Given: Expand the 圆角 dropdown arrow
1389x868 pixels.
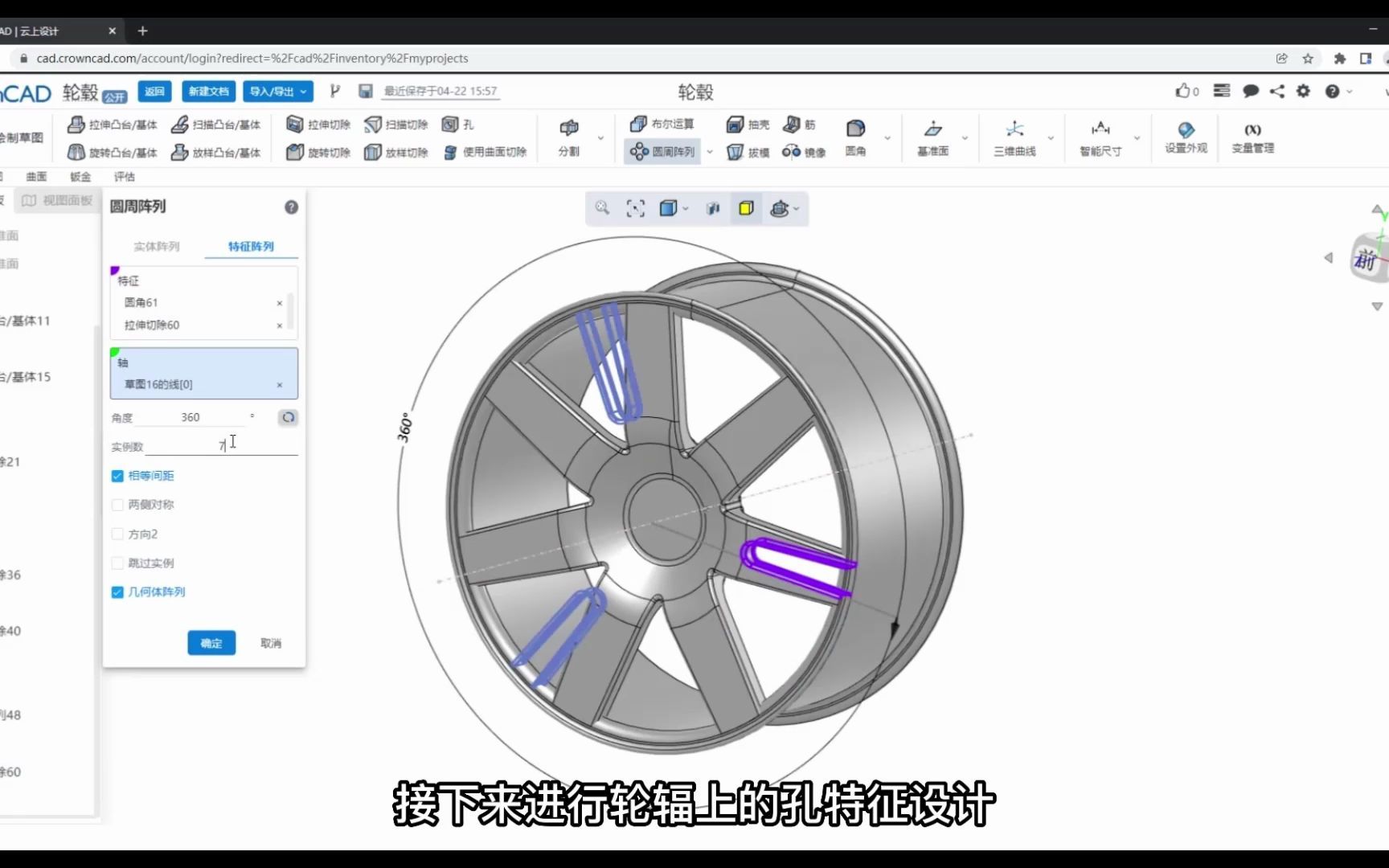Looking at the screenshot, I should pos(887,137).
